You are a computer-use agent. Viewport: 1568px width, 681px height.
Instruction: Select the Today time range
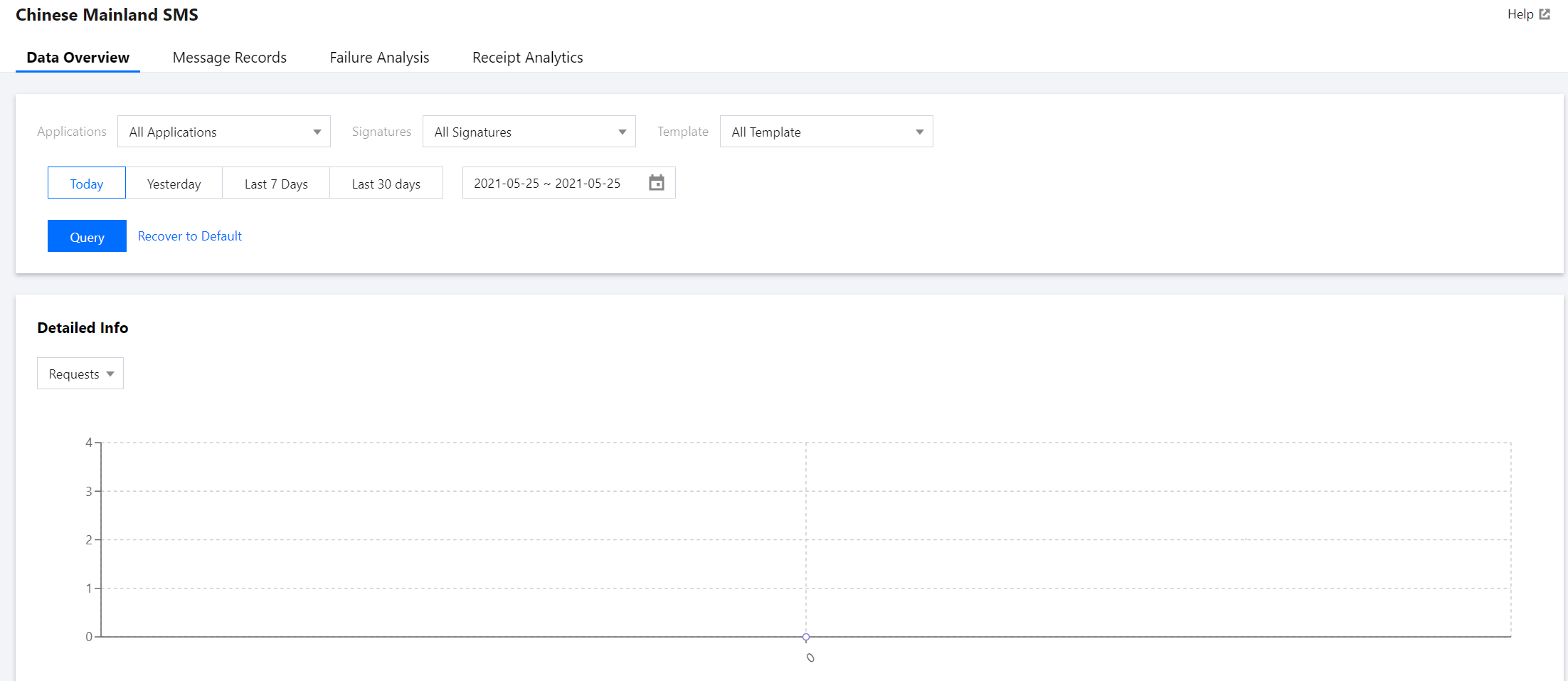tap(87, 184)
